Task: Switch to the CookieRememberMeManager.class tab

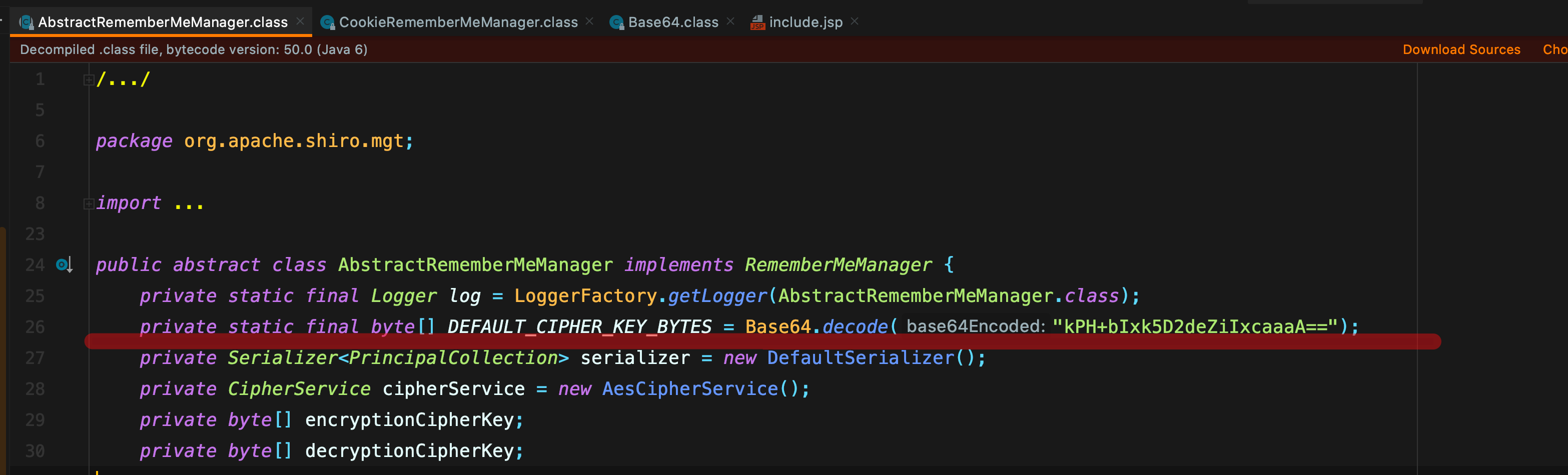Action: point(458,22)
